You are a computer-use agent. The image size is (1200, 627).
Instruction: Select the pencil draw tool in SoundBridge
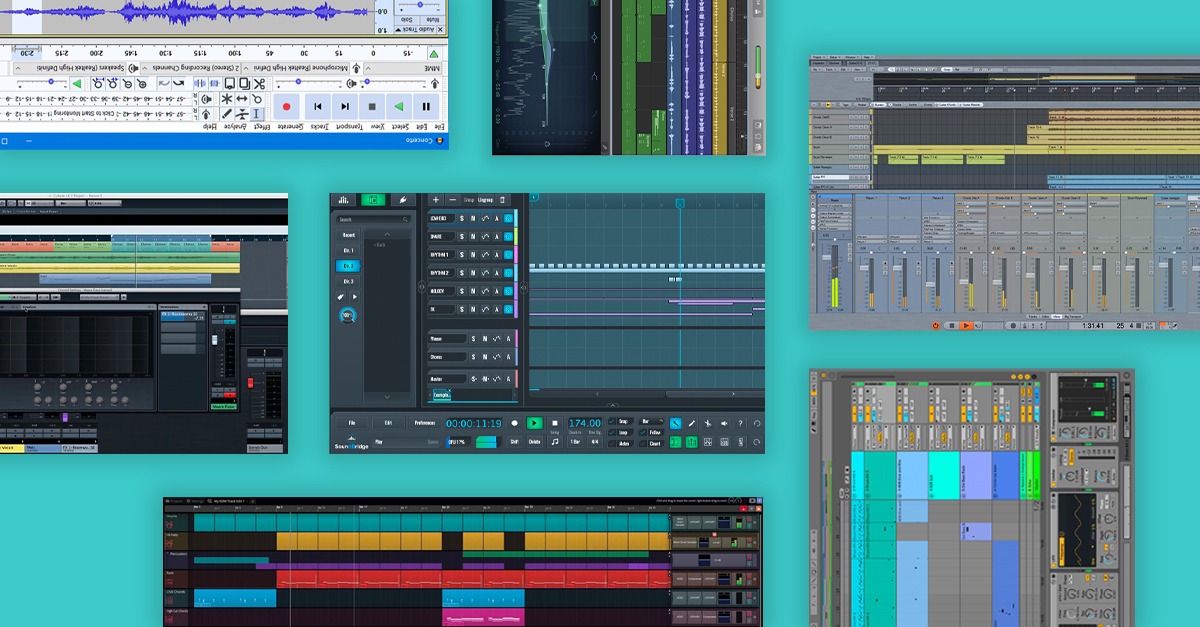click(692, 423)
